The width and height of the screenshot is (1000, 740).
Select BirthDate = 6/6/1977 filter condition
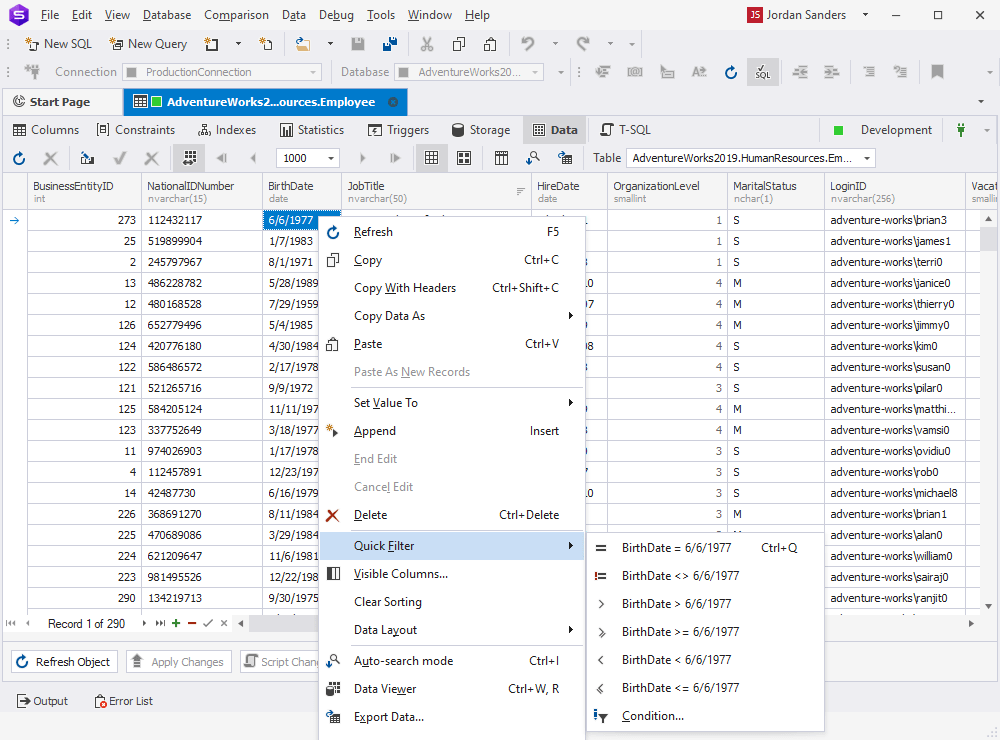coord(679,547)
